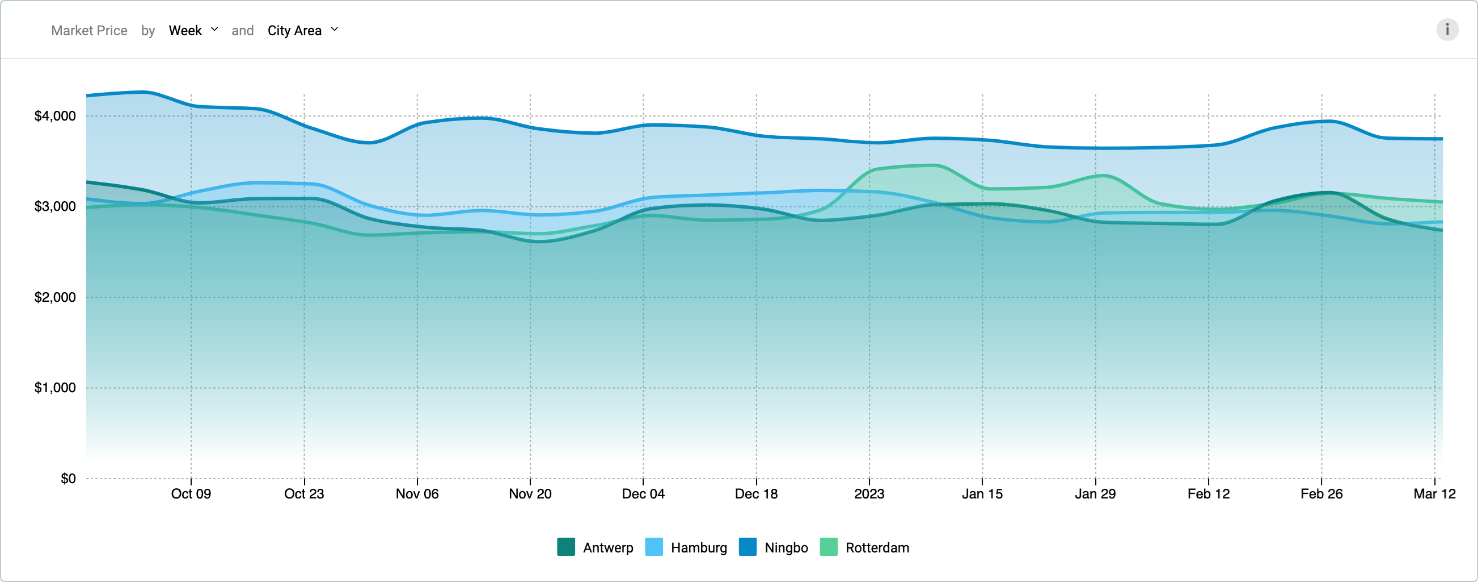This screenshot has width=1478, height=582.
Task: Hide the Ningbo series via its label
Action: [x=786, y=548]
